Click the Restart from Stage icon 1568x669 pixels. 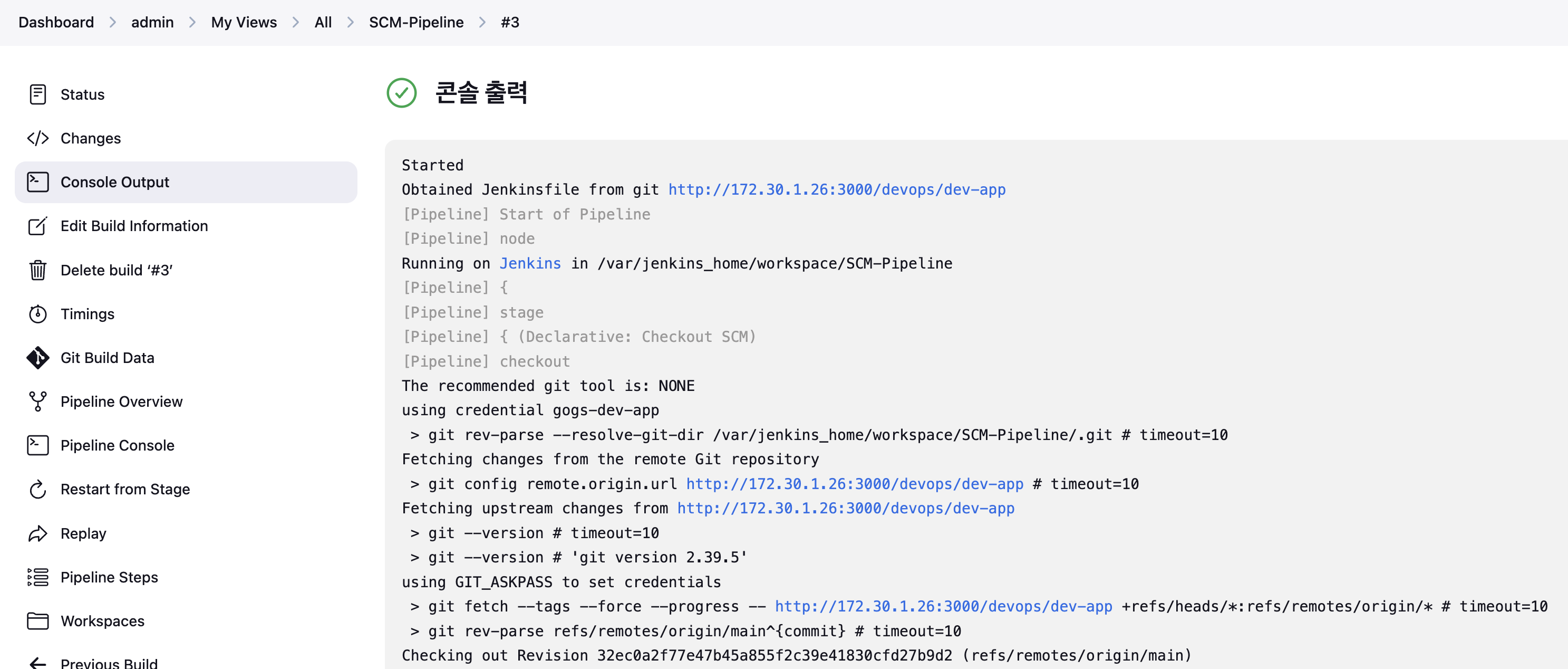(38, 489)
